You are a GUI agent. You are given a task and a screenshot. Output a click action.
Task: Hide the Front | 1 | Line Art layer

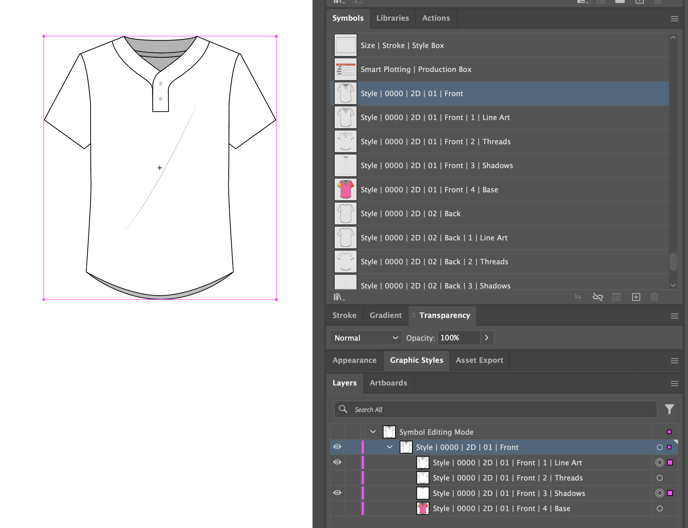click(x=337, y=463)
